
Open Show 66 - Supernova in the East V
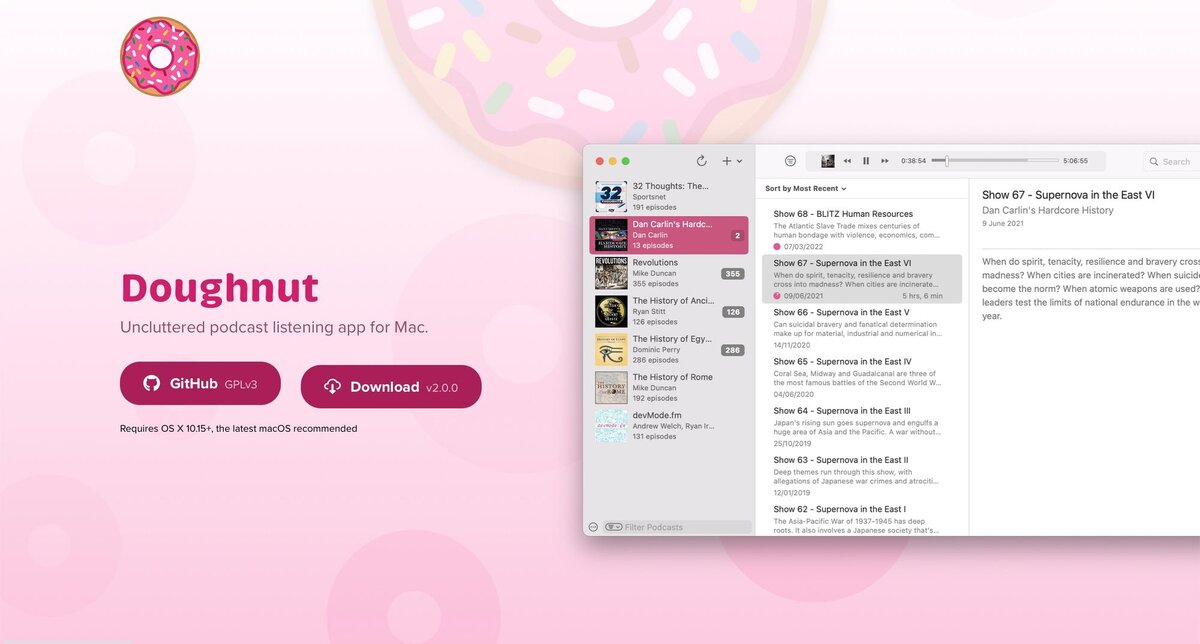[862, 328]
